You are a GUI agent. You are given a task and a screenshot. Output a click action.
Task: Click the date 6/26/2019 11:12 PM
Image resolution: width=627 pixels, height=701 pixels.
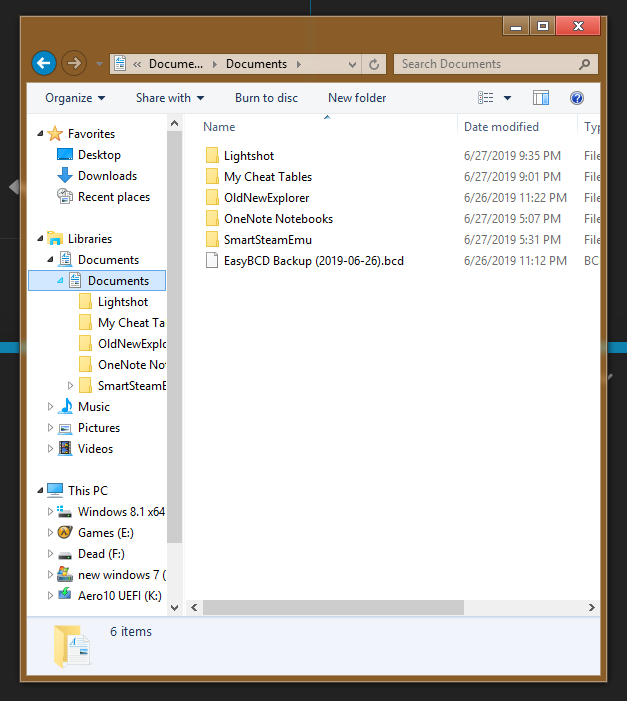pos(515,261)
